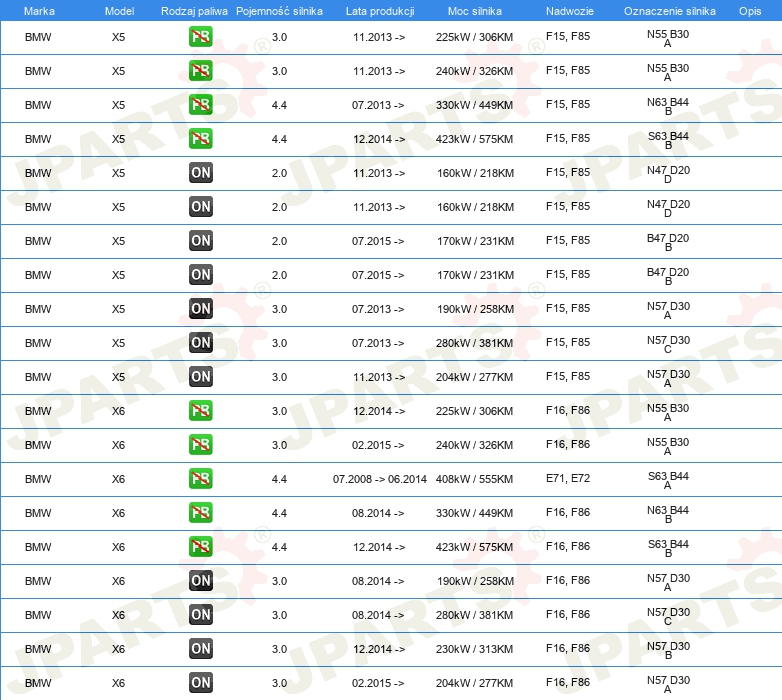Select petrol icon in X6 330kW/449KM row
This screenshot has height=700, width=782.
point(201,513)
